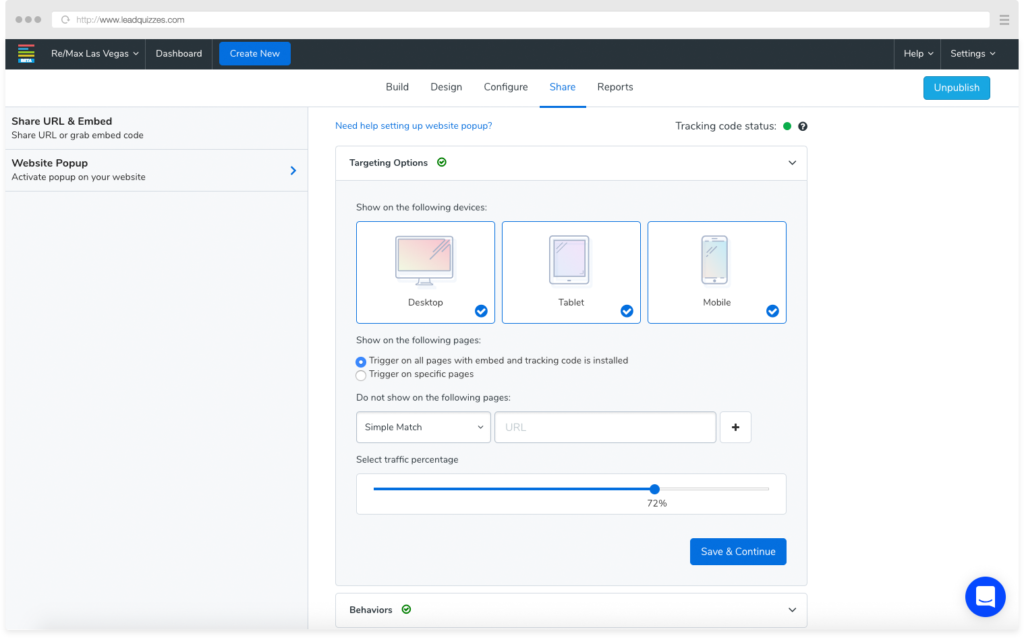
Task: Open the chat support bubble
Action: coord(985,597)
